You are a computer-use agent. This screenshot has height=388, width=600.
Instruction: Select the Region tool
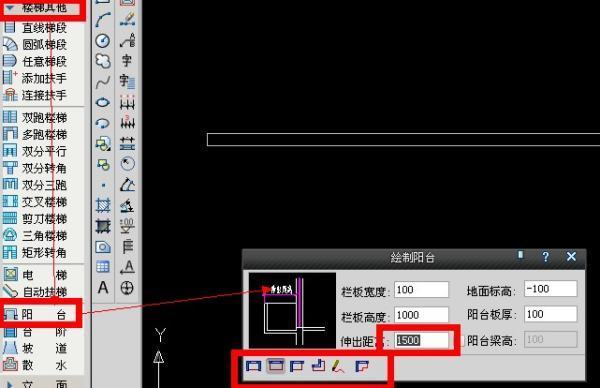pyautogui.click(x=103, y=247)
